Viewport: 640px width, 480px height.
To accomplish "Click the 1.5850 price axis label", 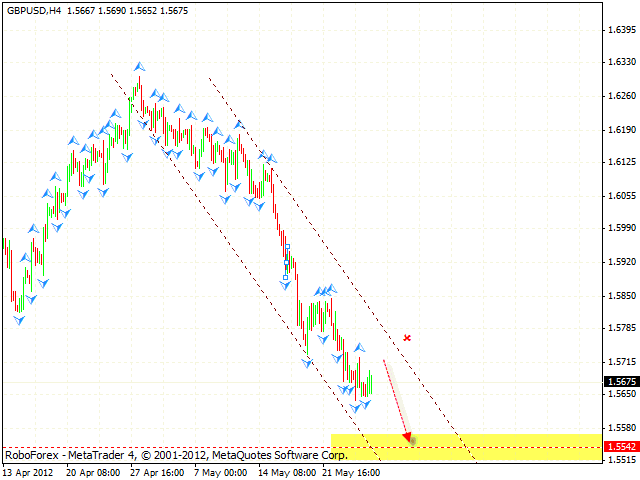I will [622, 295].
